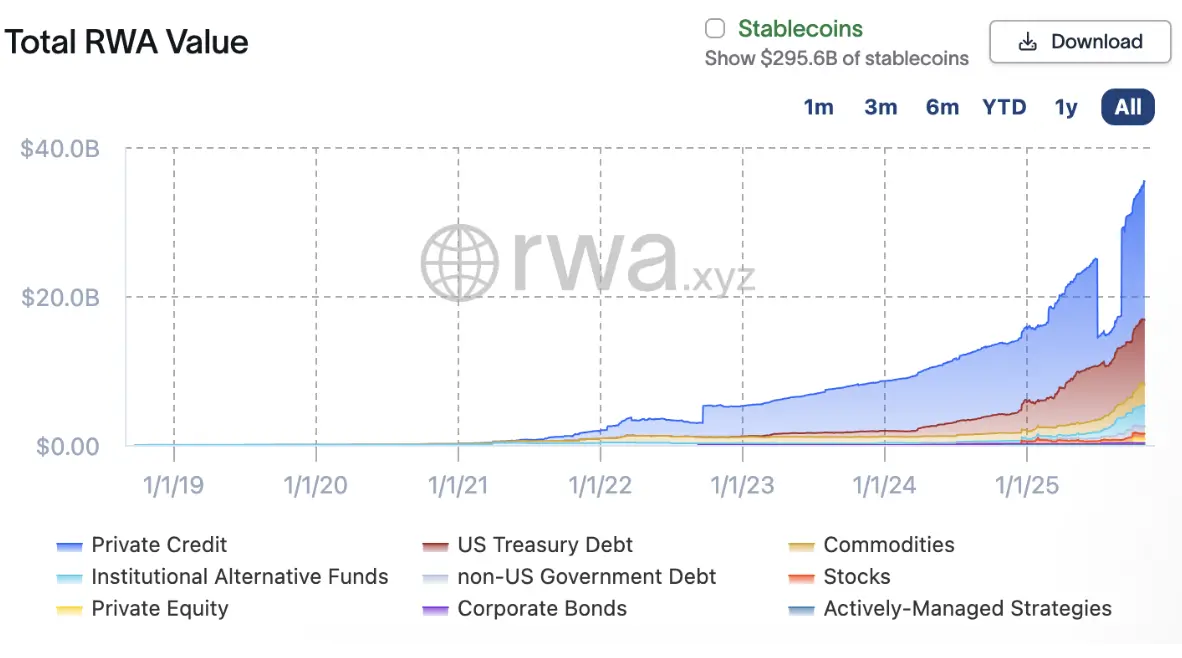The width and height of the screenshot is (1182, 658).
Task: Click the Stablecoins green label
Action: pyautogui.click(x=800, y=29)
